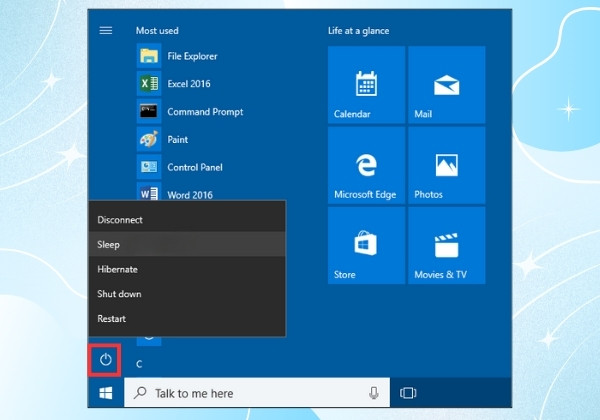Open Command Prompt icon
This screenshot has height=420, width=600.
click(x=149, y=111)
